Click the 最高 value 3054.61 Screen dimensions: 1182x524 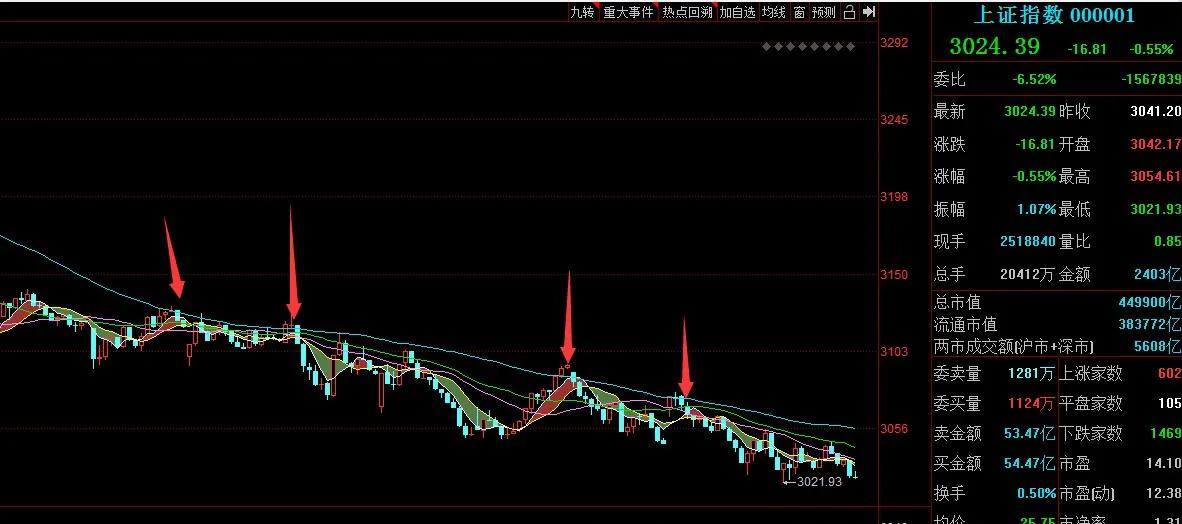click(1155, 176)
